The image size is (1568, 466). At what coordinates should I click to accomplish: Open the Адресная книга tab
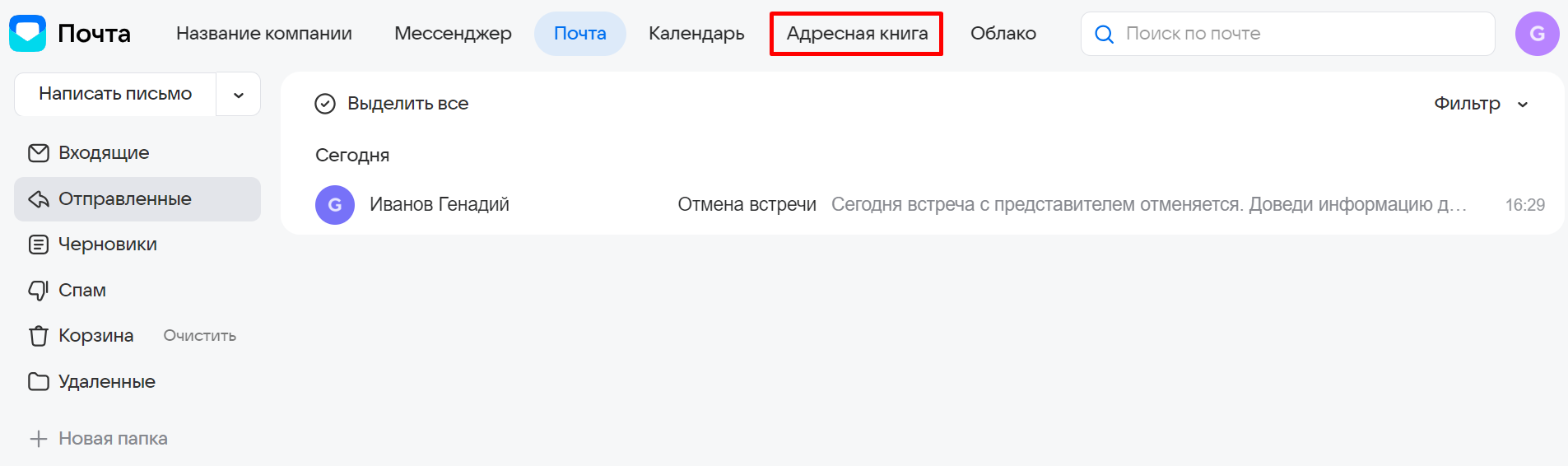(857, 34)
